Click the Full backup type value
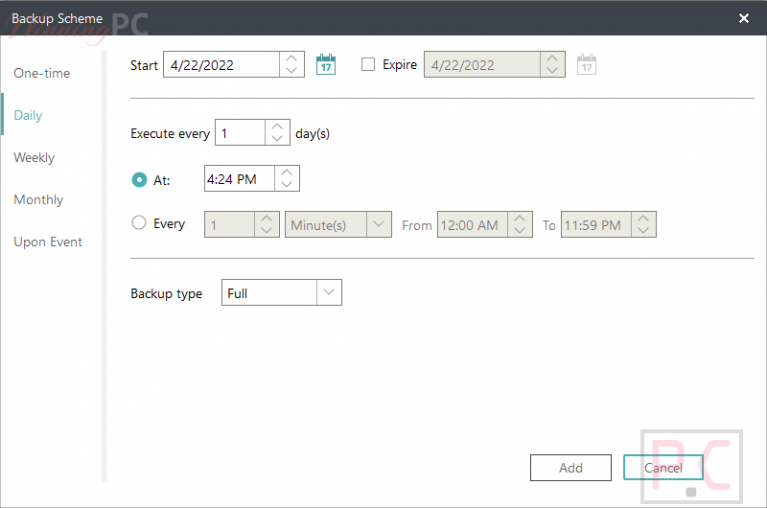767x508 pixels. point(269,292)
